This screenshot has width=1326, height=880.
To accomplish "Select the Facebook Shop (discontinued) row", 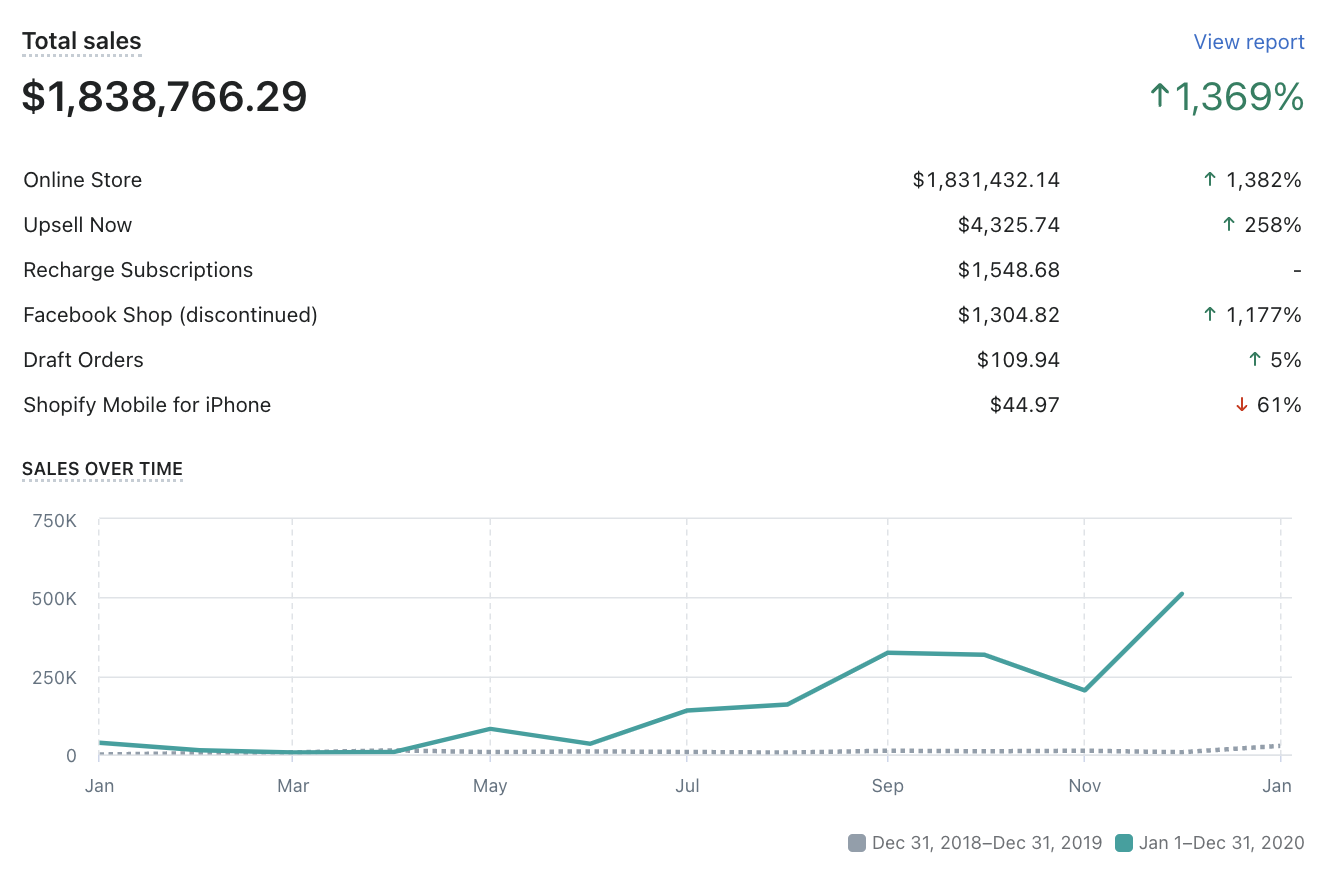I will pyautogui.click(x=170, y=315).
